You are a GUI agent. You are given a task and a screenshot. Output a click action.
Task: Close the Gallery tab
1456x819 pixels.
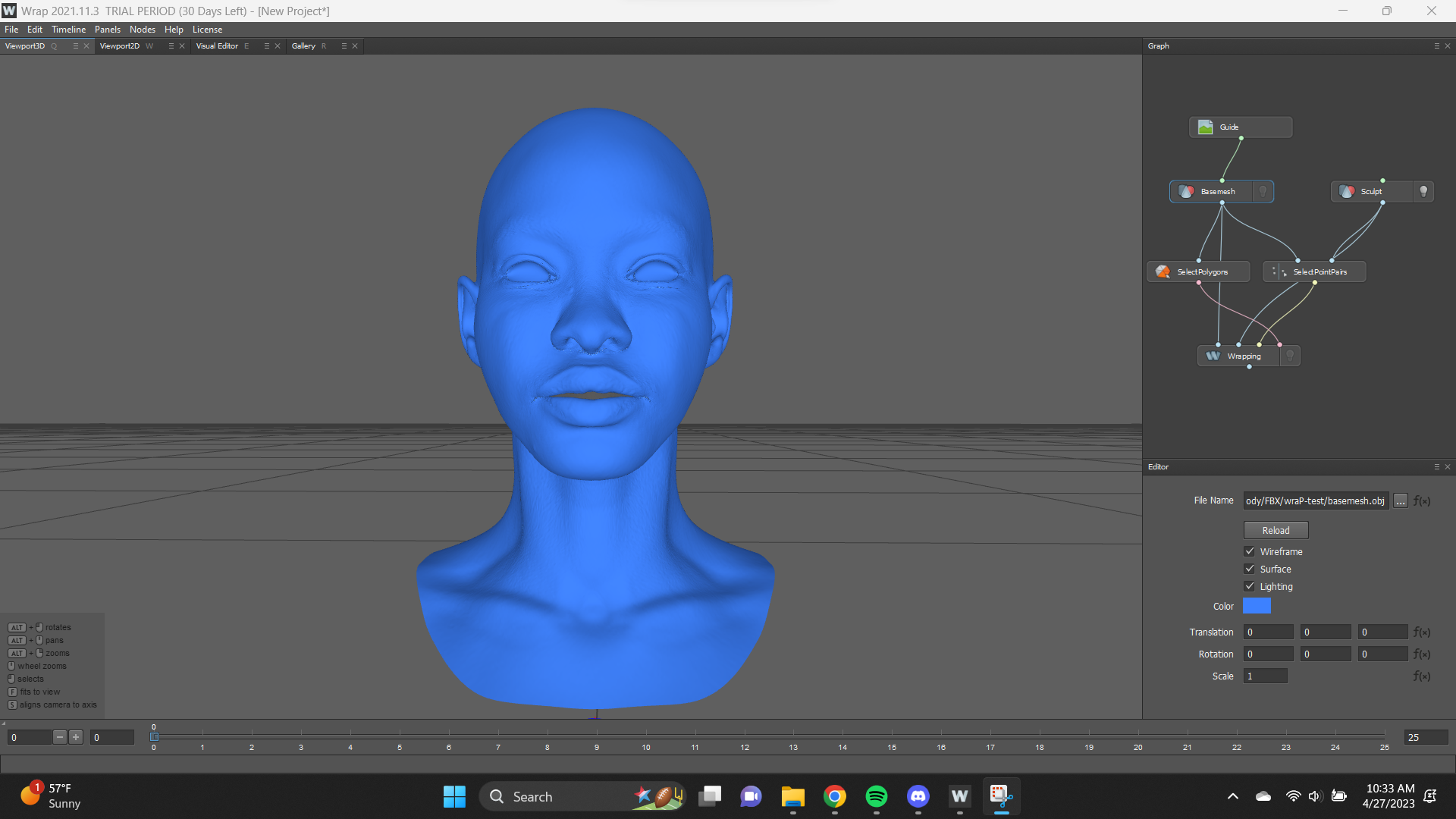(x=355, y=46)
